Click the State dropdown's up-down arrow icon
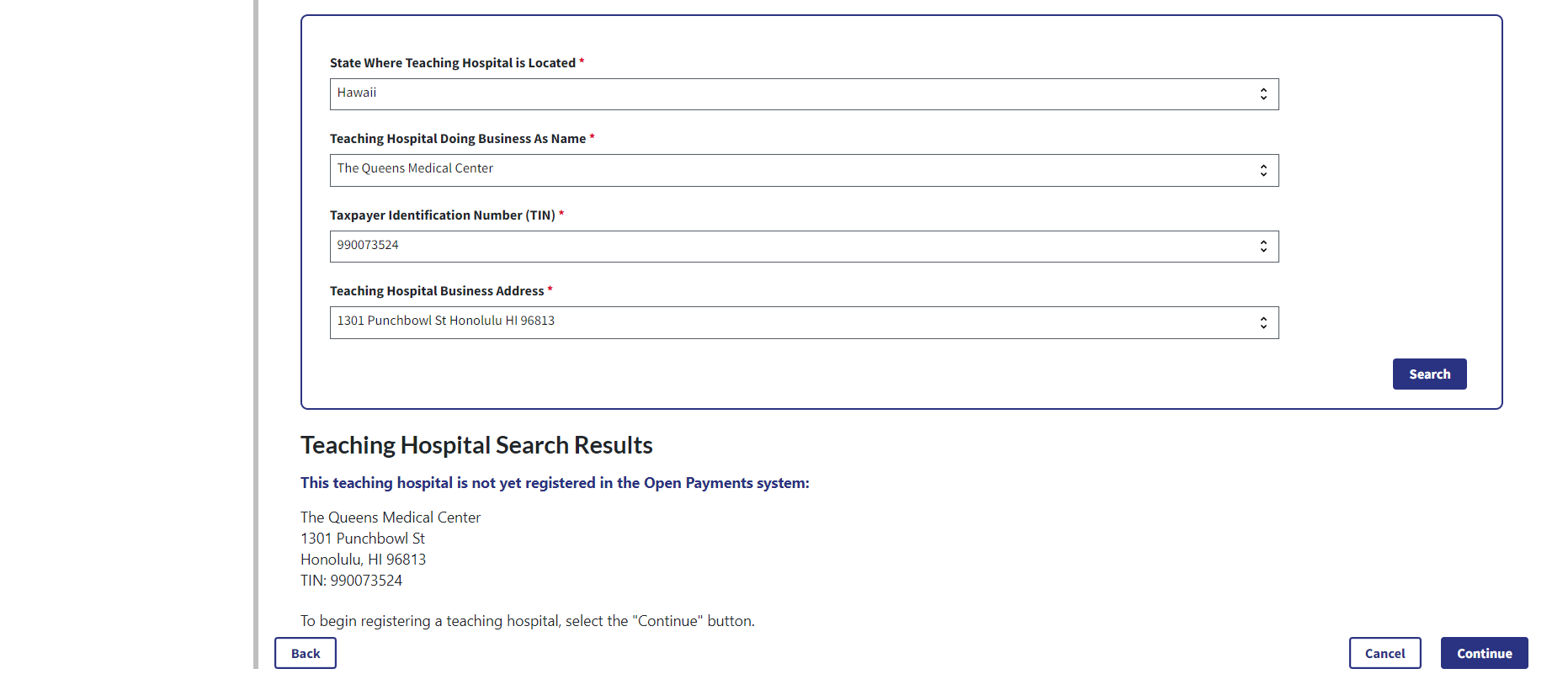 1263,94
